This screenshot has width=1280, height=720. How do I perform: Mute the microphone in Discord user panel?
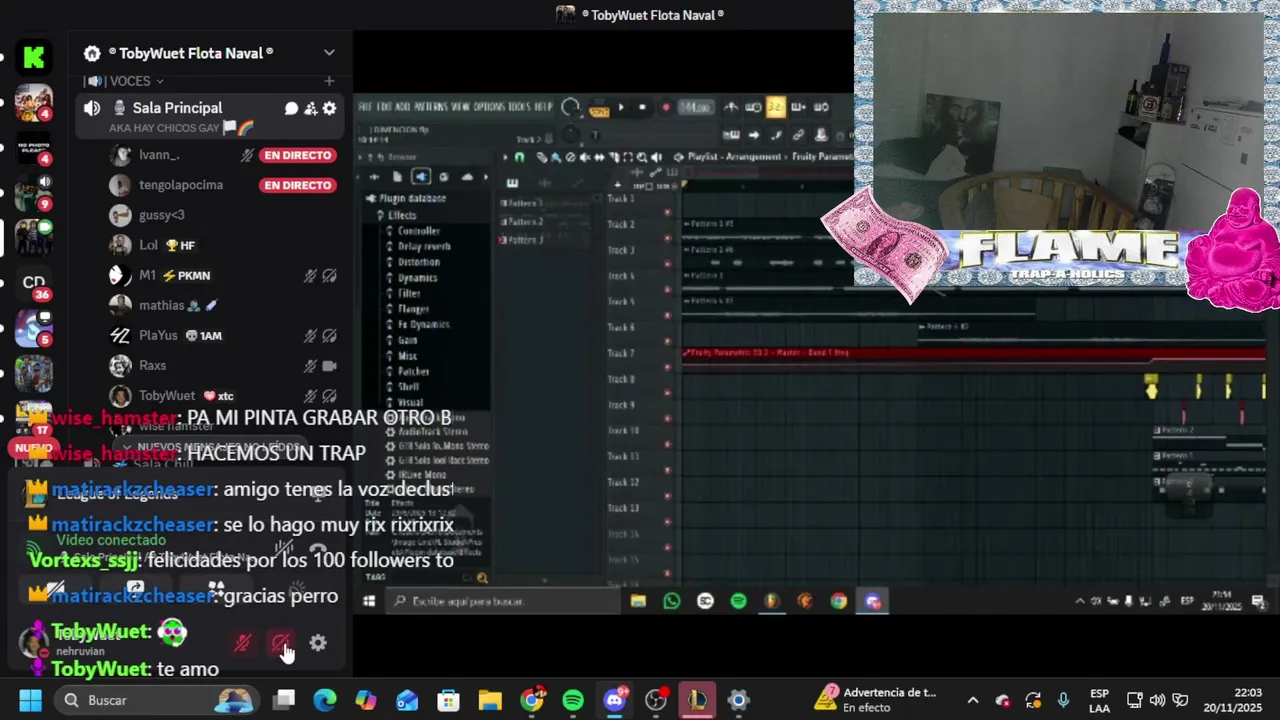coord(243,644)
